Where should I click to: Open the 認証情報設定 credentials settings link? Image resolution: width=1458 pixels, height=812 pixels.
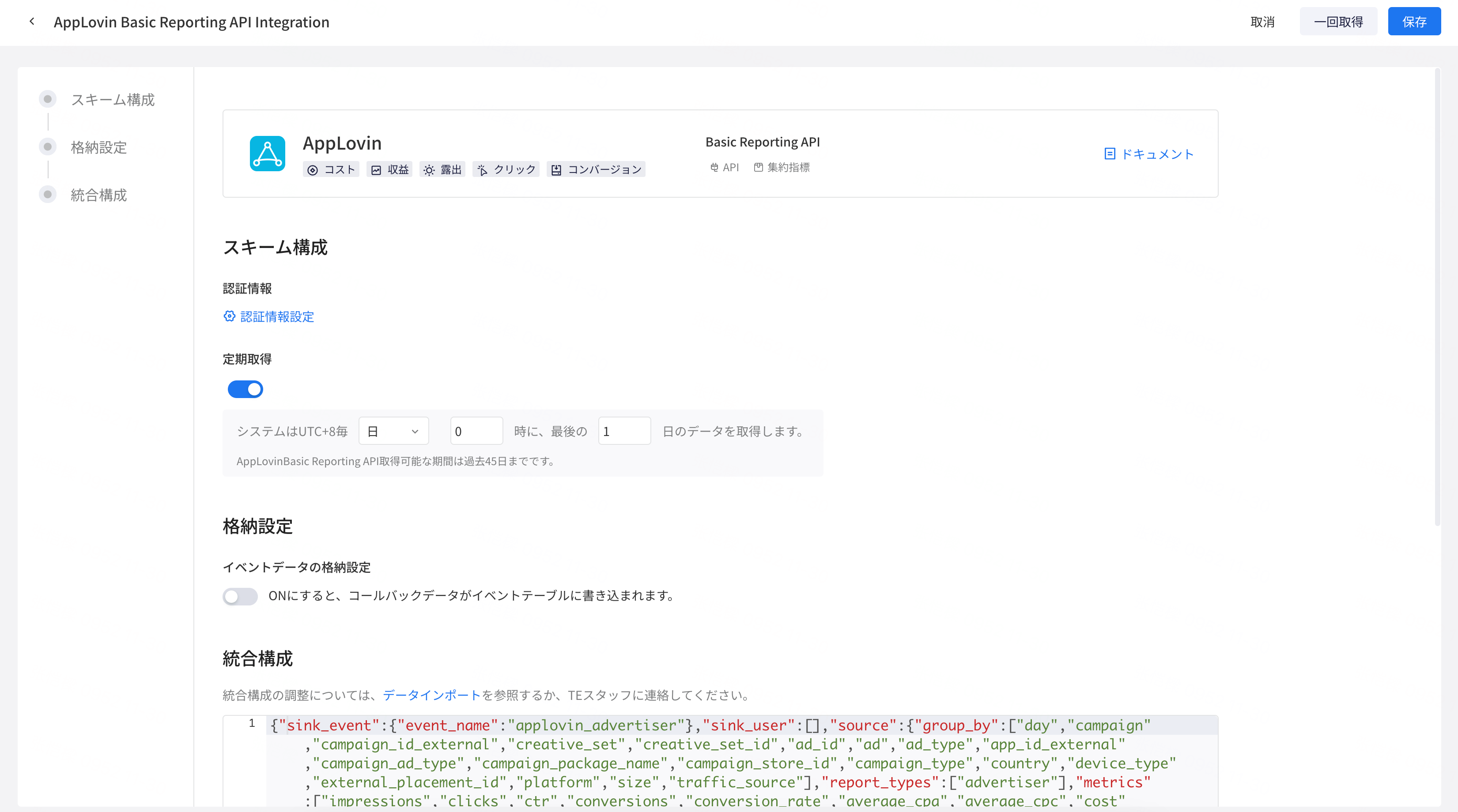point(277,316)
